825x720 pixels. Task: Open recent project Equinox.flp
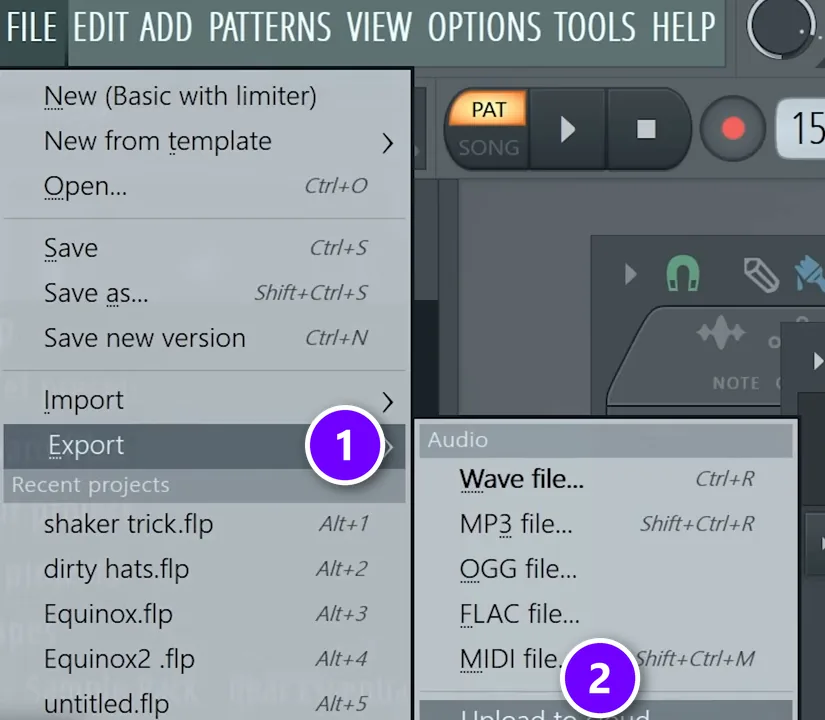[205, 614]
